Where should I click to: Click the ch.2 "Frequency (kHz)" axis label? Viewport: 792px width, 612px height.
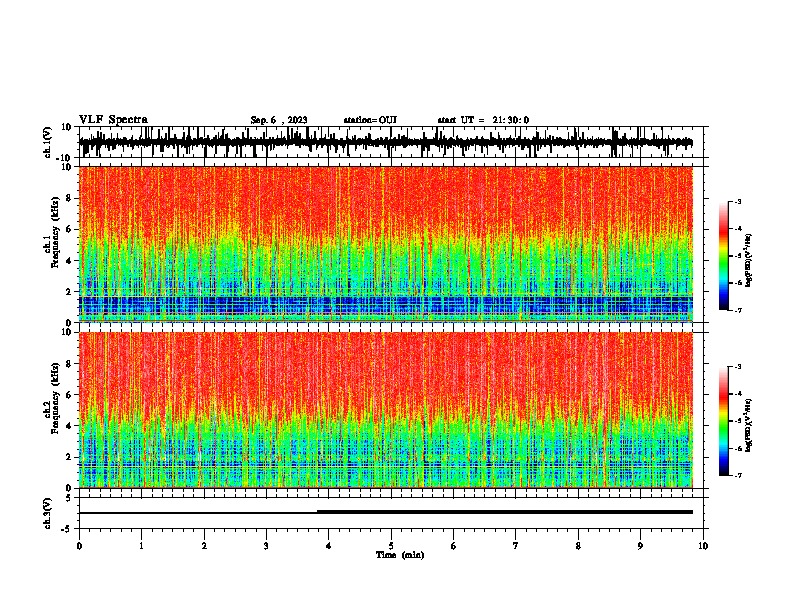[55, 398]
